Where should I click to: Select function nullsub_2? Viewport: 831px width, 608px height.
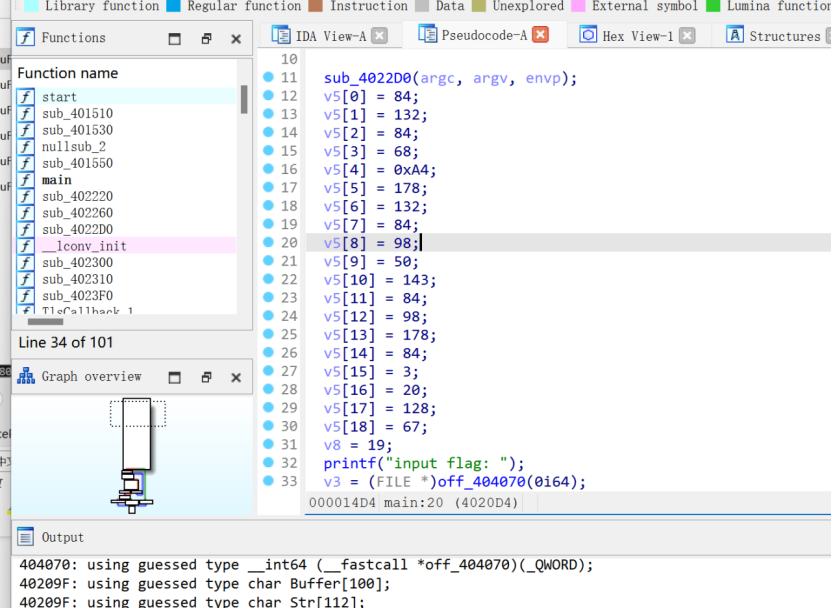click(125, 146)
